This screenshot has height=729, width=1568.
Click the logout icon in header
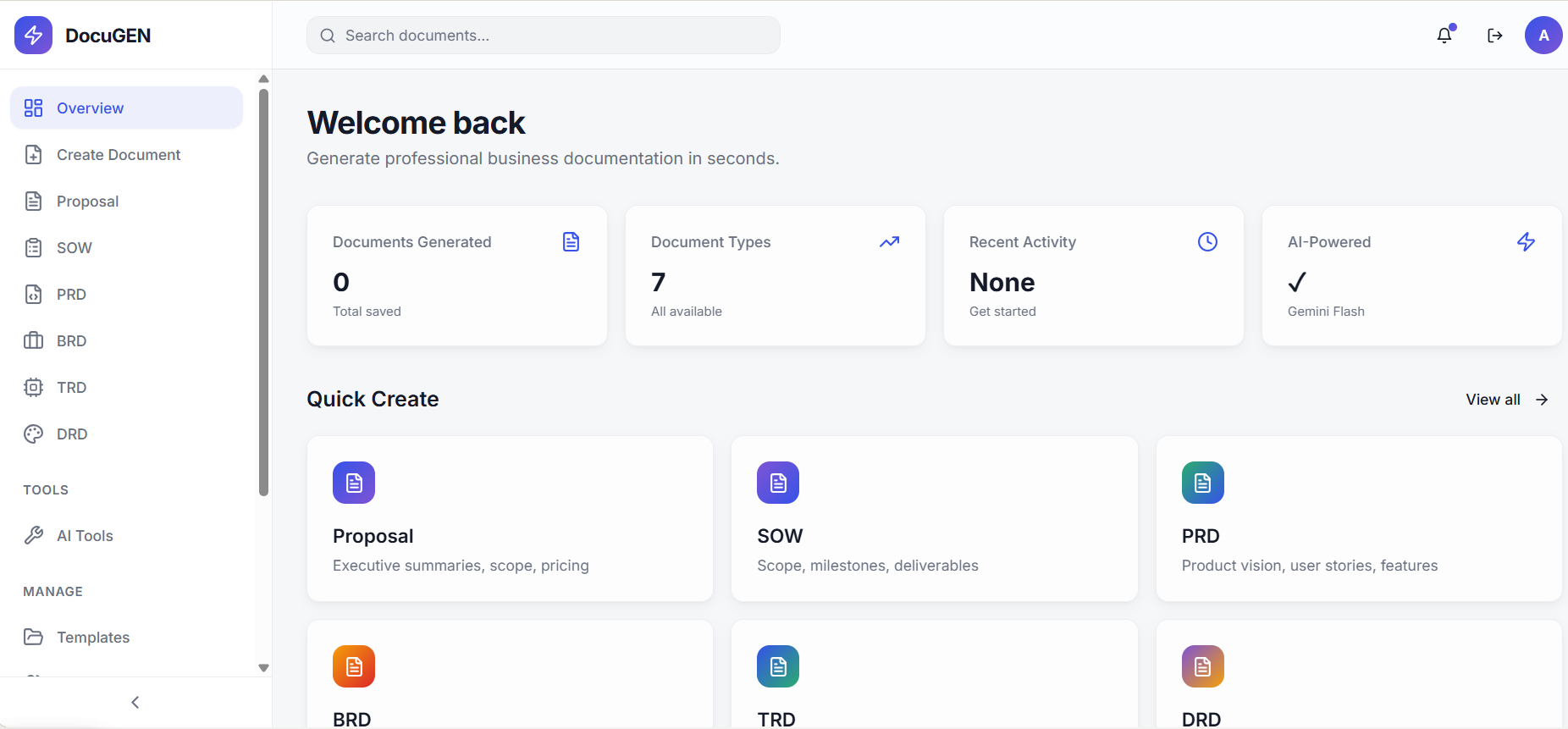pyautogui.click(x=1494, y=35)
